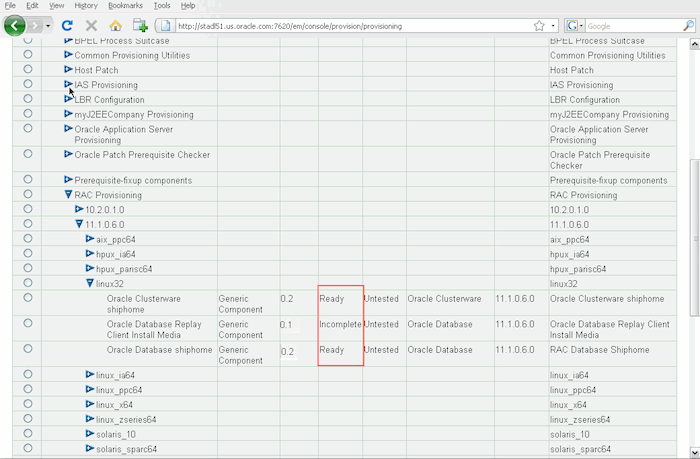Select the Host Patch radio button
This screenshot has width=700, height=459.
tap(28, 69)
